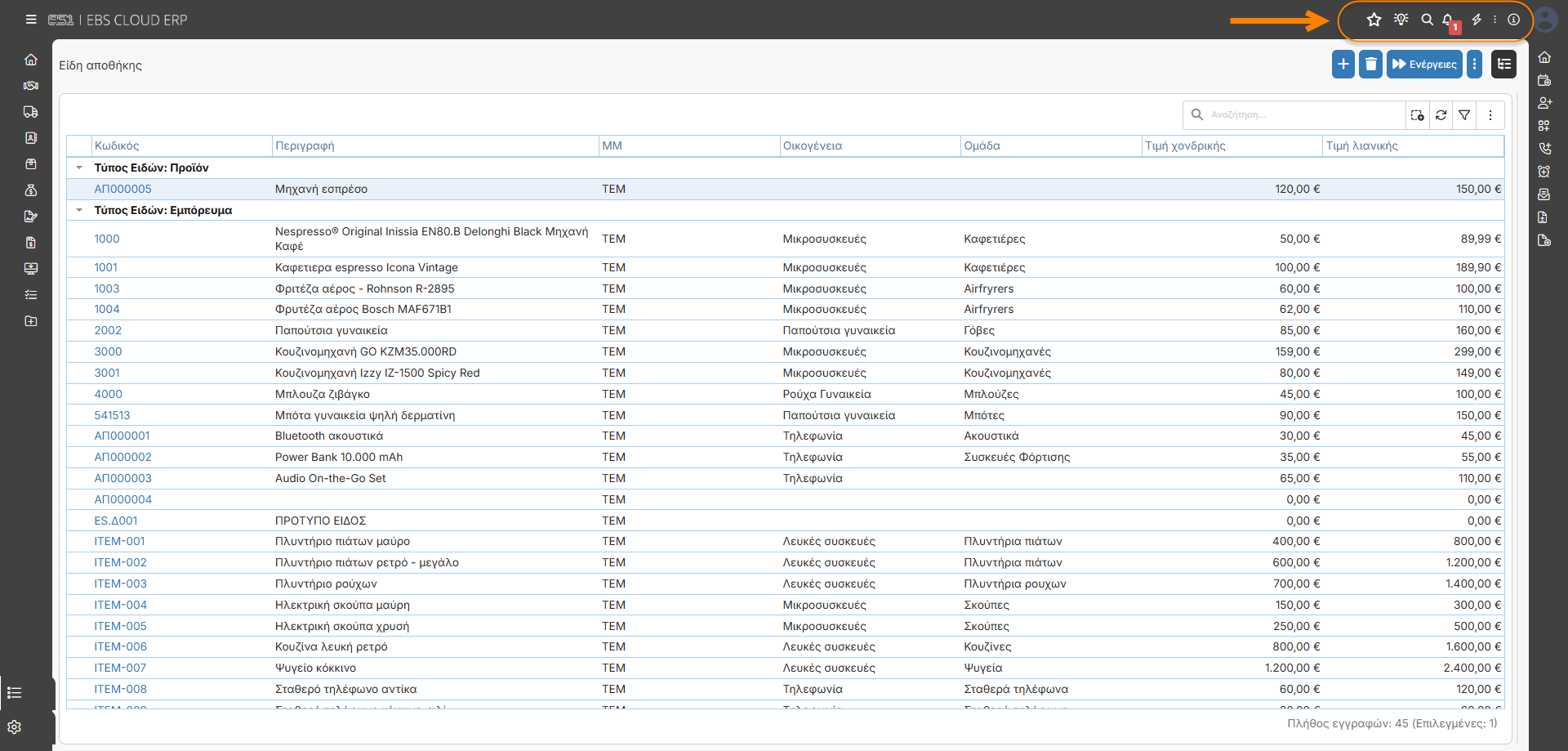Viewport: 1568px width, 751px height.
Task: Open the notifications bell
Action: click(1448, 20)
